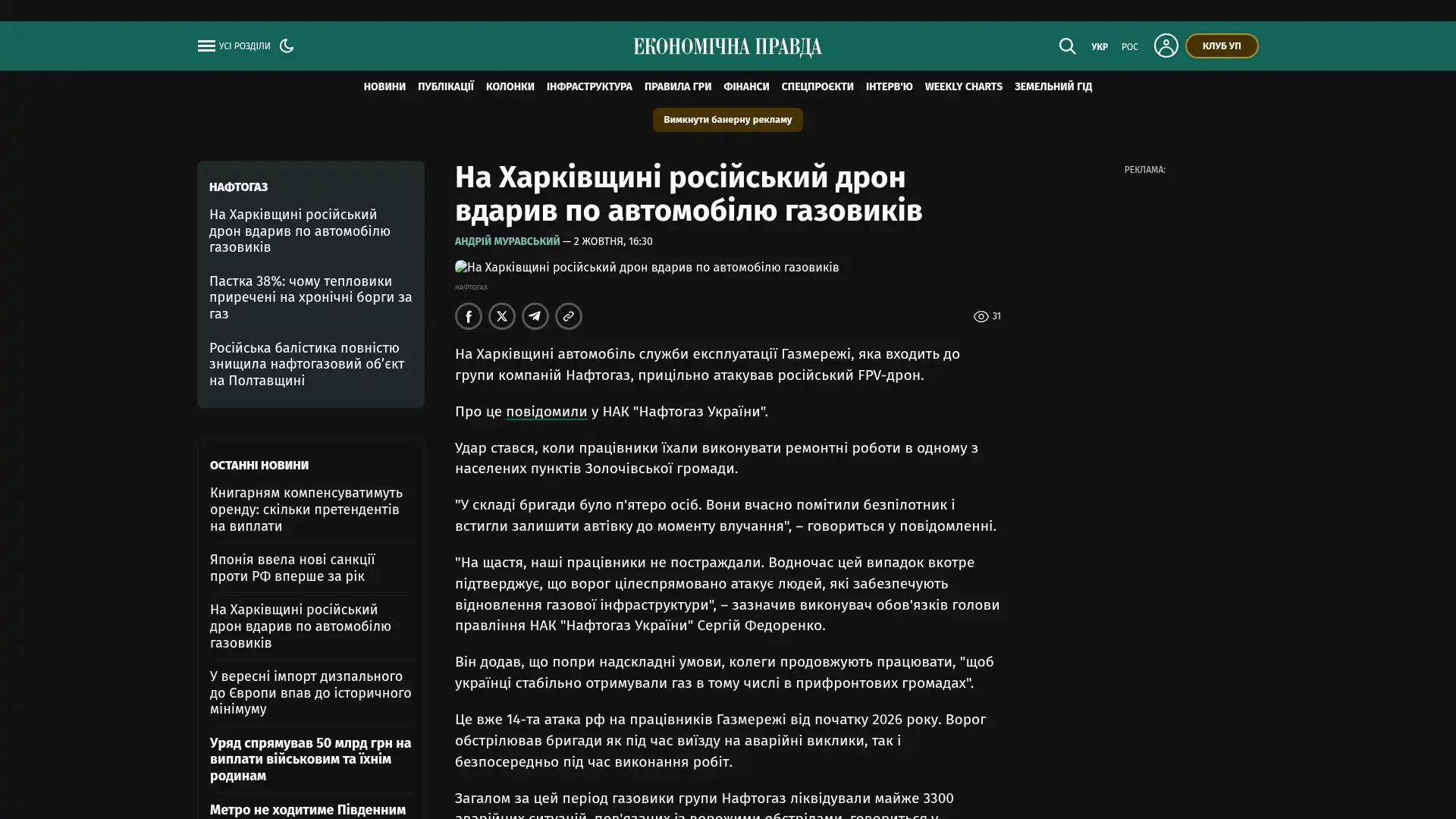Open Інтерв'ю section

(890, 86)
